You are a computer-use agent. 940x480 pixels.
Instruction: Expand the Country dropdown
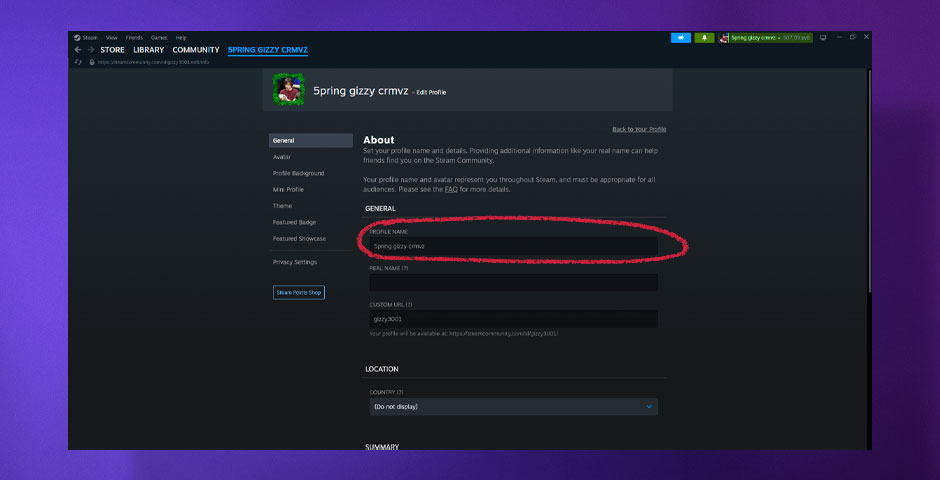(513, 407)
